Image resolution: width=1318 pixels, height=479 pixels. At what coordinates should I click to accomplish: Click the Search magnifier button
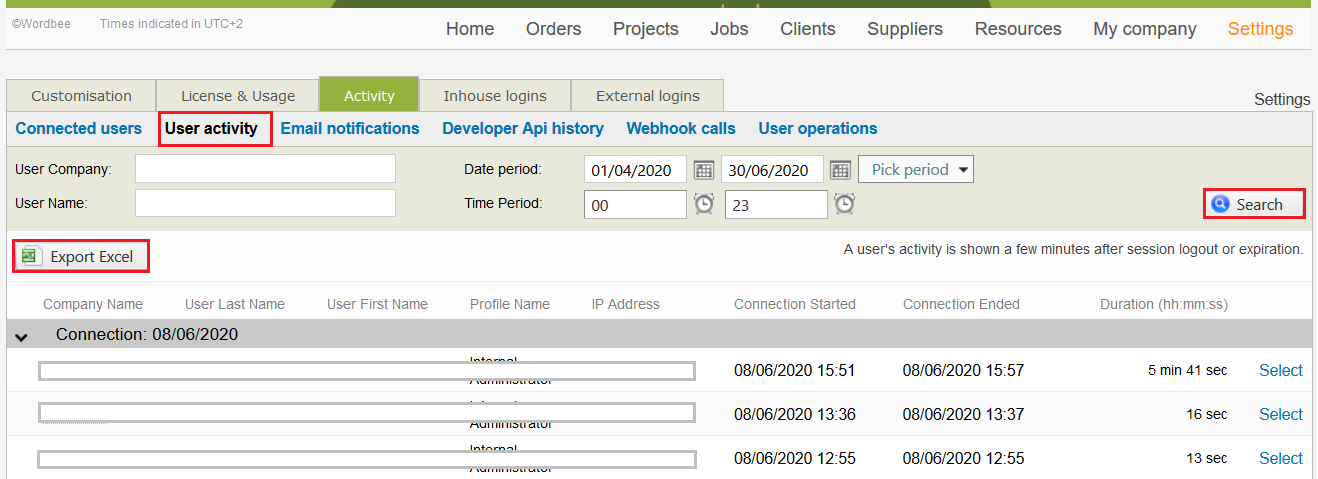1254,204
